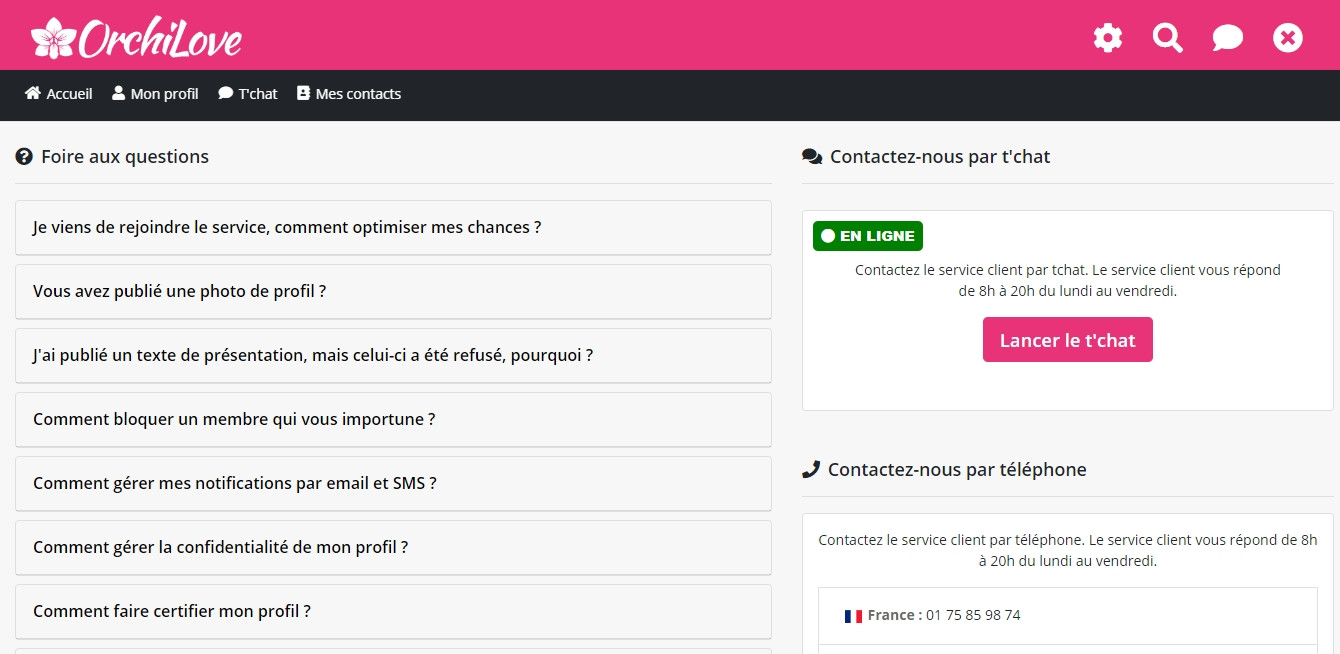Expand email and SMS notifications question
Image resolution: width=1340 pixels, height=654 pixels.
(x=235, y=483)
